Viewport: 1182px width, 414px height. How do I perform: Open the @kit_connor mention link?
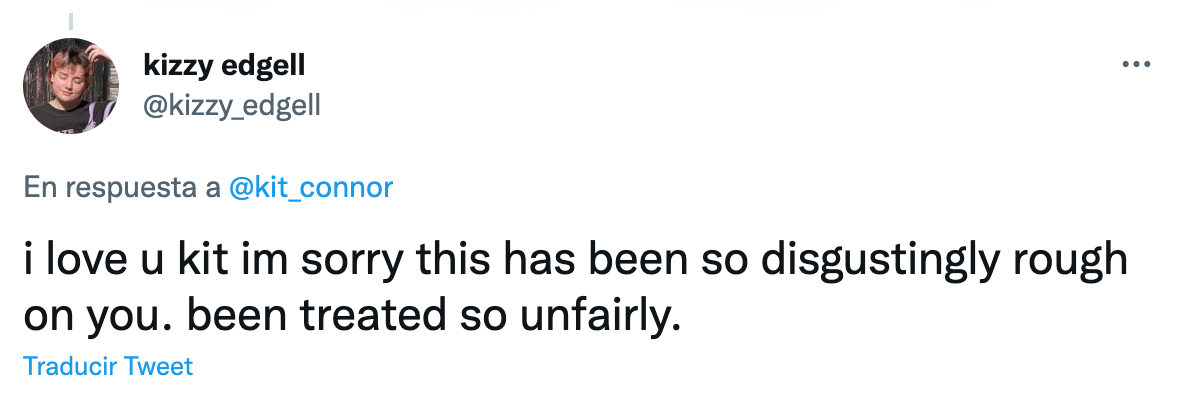(310, 188)
